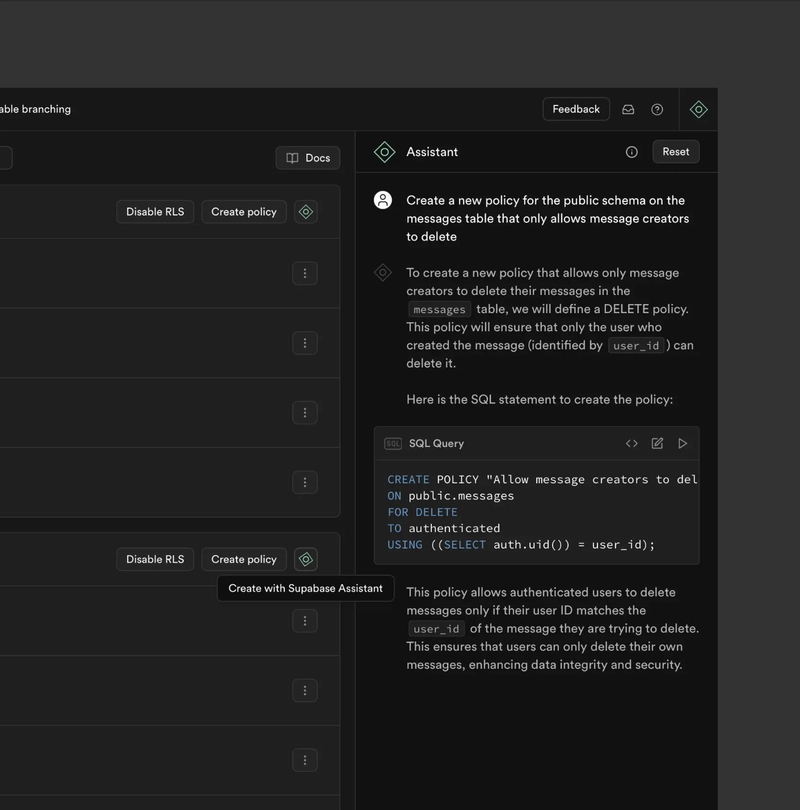Open the Supabase Assistant icon in top bar
Screen dimensions: 800x810
point(698,110)
